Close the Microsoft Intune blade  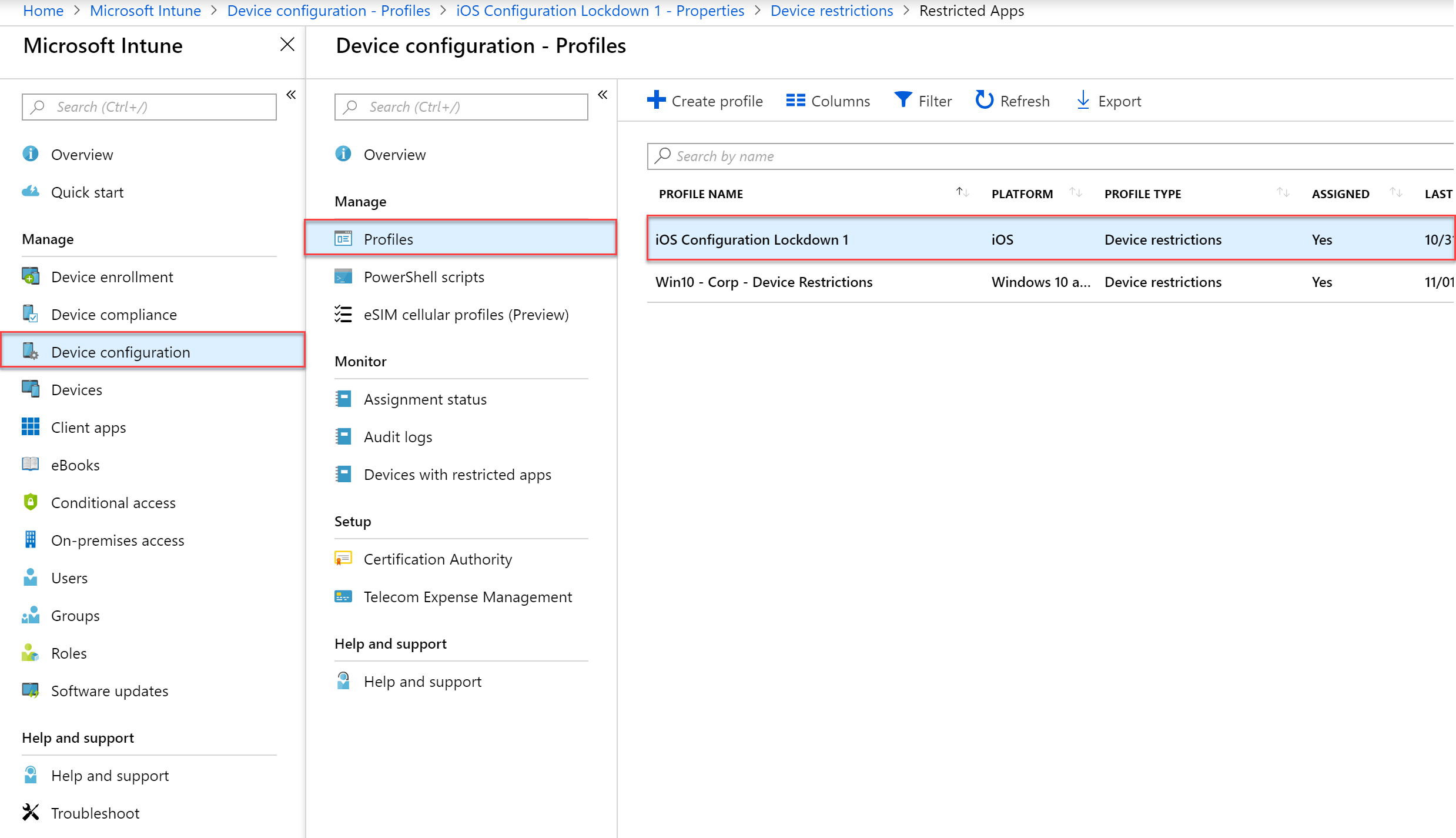tap(287, 45)
